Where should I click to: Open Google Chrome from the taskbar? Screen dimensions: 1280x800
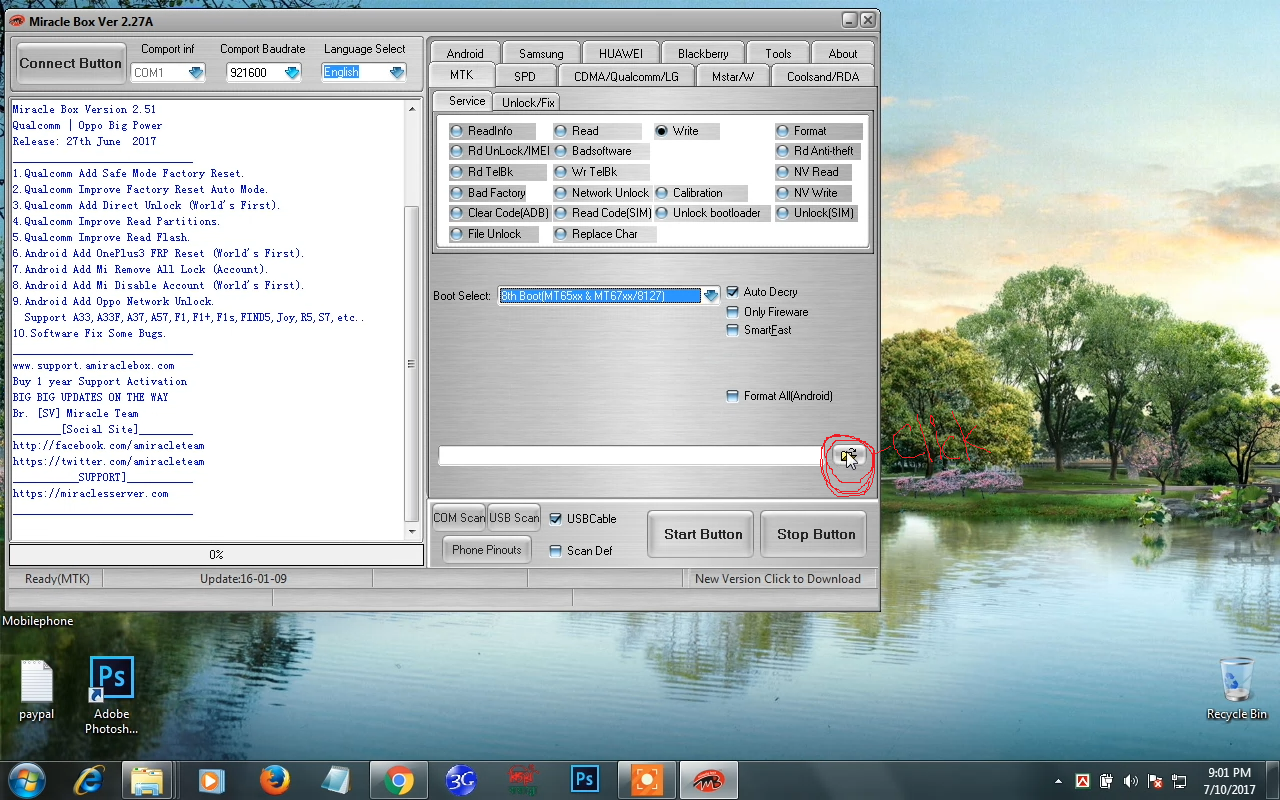tap(398, 779)
